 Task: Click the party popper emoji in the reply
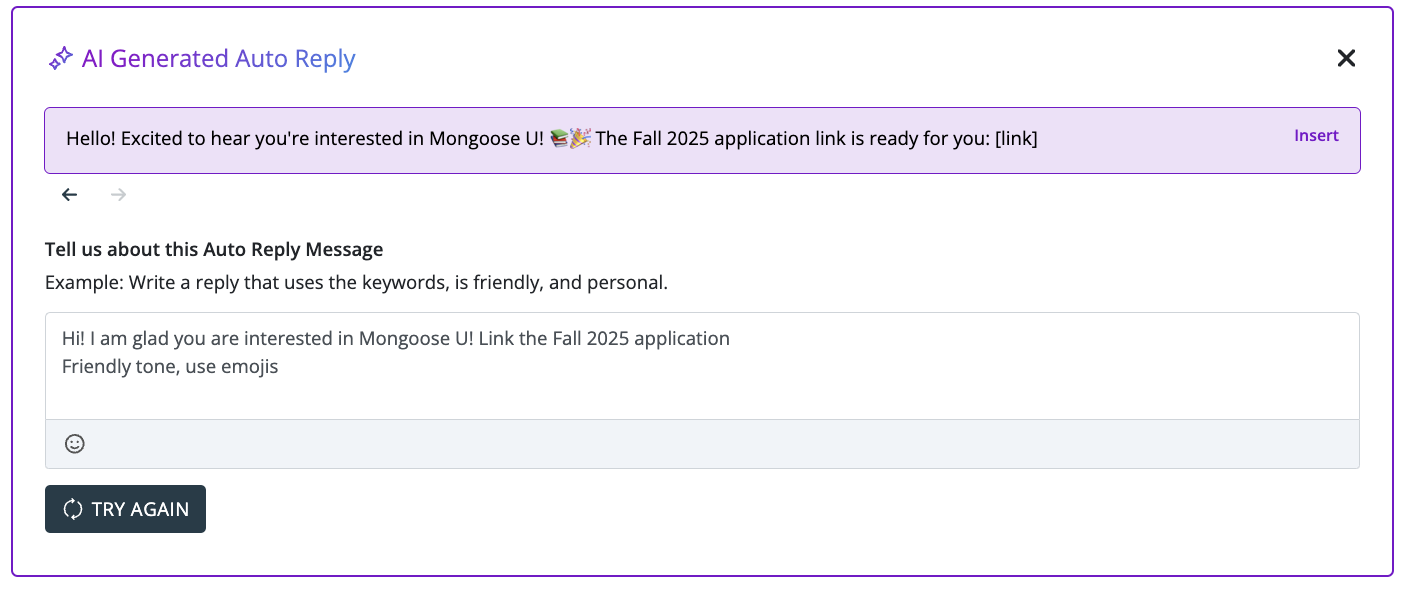(580, 139)
